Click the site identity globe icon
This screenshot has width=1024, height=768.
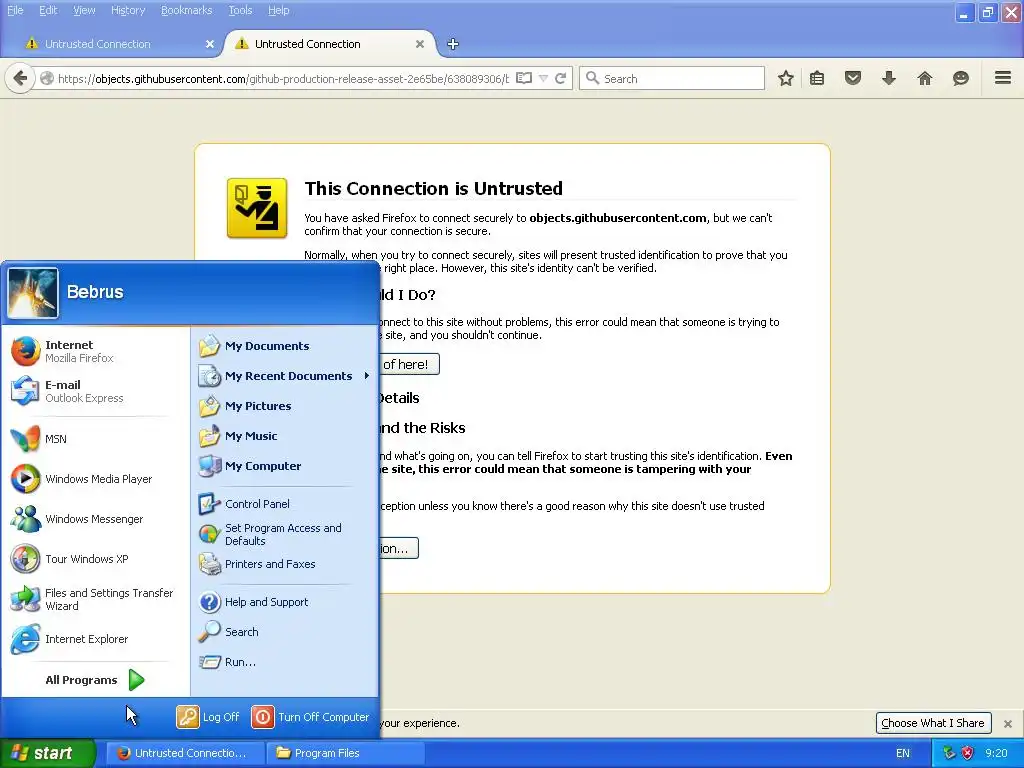coord(46,78)
